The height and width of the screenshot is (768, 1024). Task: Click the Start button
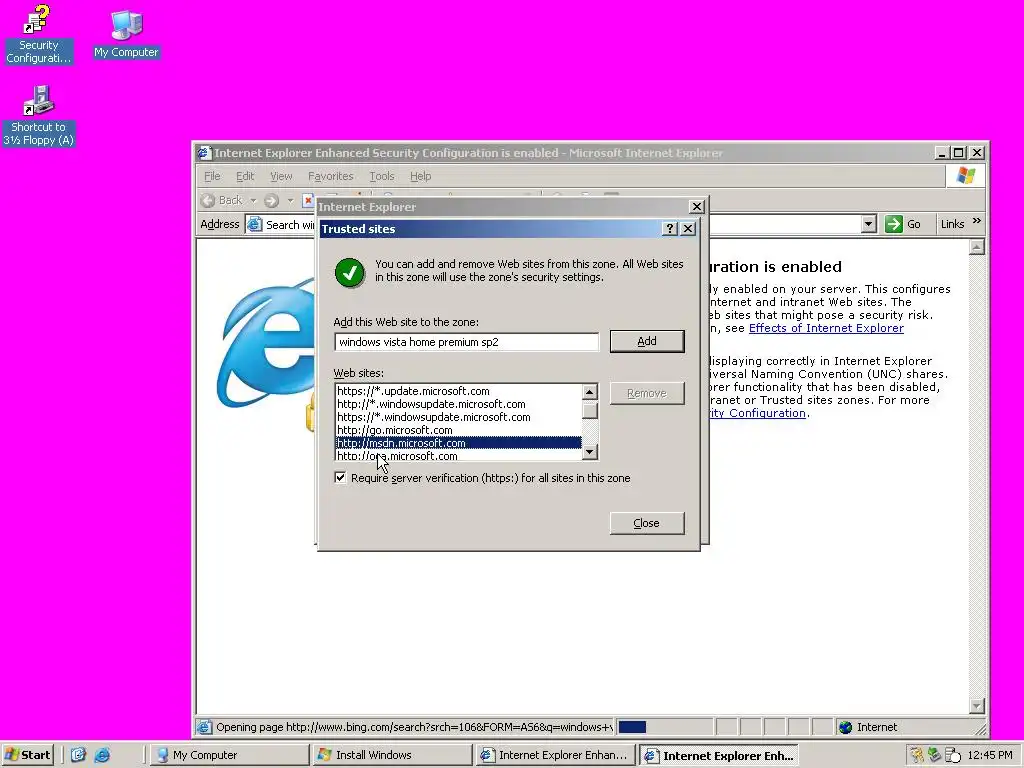27,755
